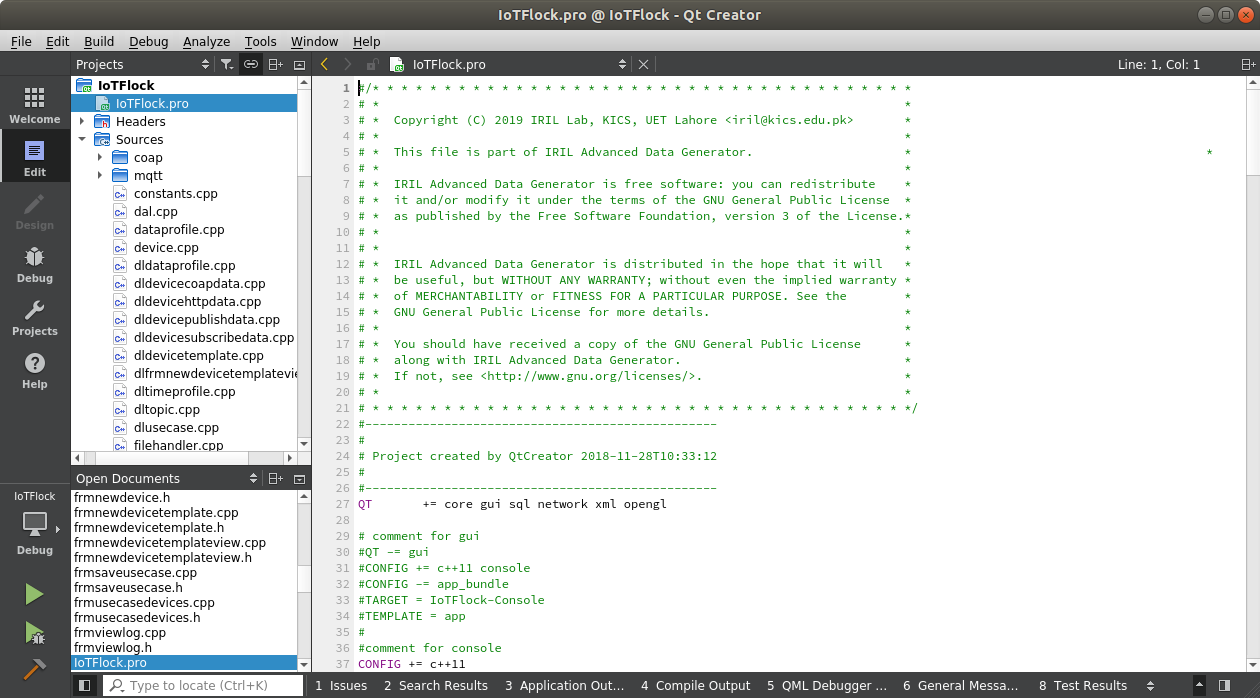Select constants.cpp in Sources
This screenshot has width=1260, height=698.
click(175, 193)
